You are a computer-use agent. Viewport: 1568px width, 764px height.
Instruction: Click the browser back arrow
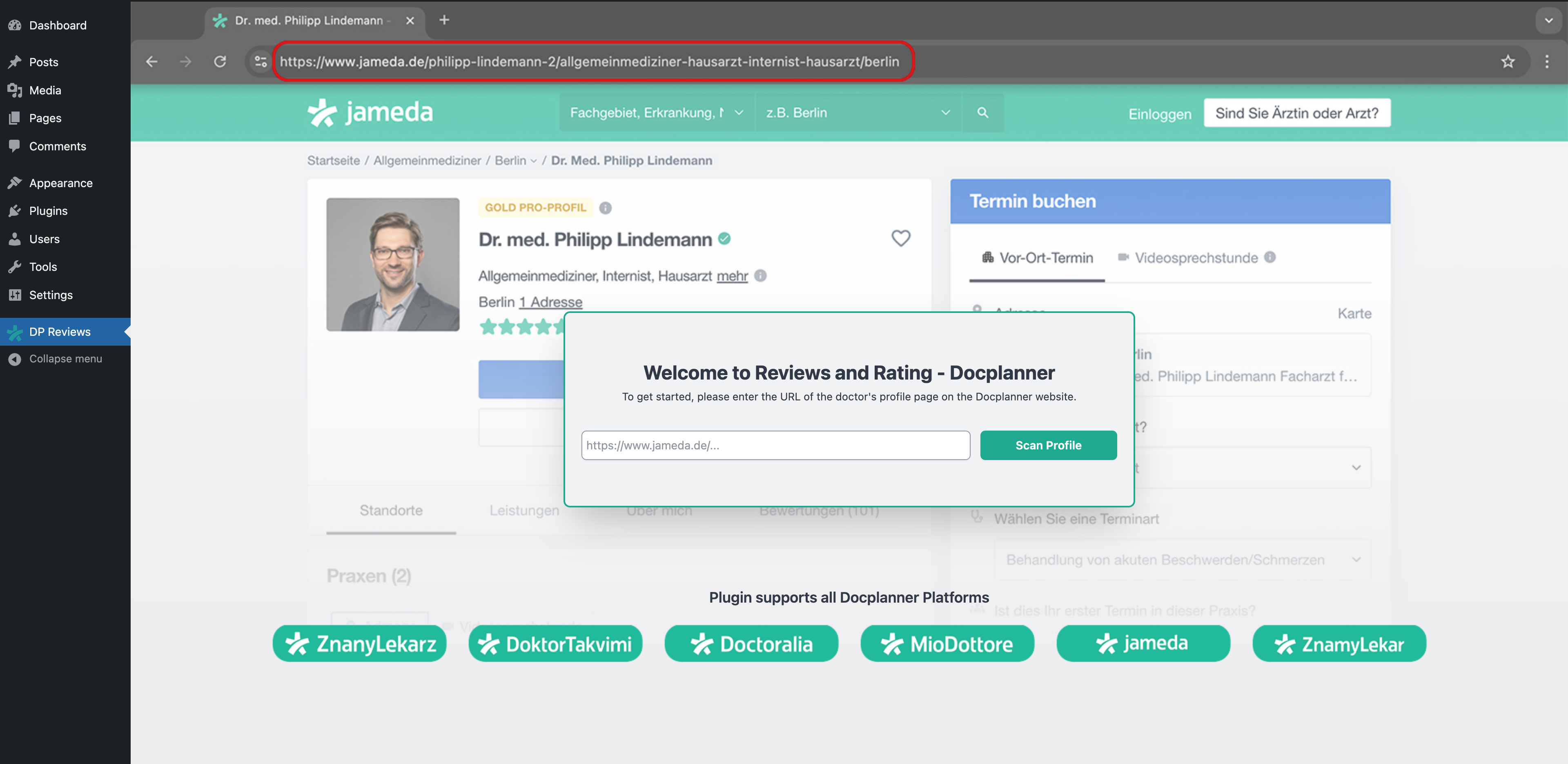[151, 62]
